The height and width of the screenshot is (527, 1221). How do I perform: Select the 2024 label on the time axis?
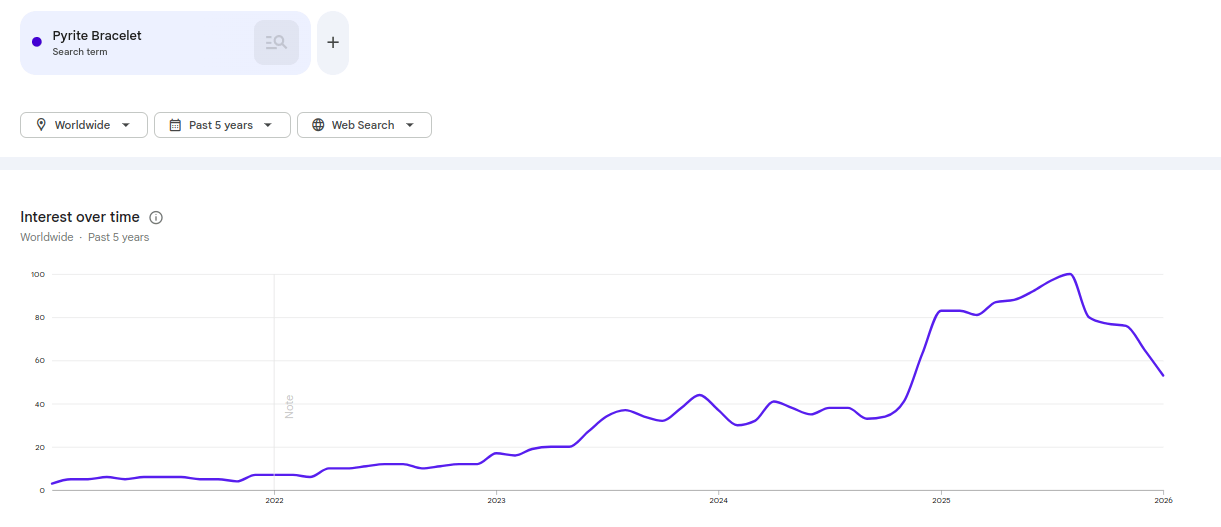718,499
